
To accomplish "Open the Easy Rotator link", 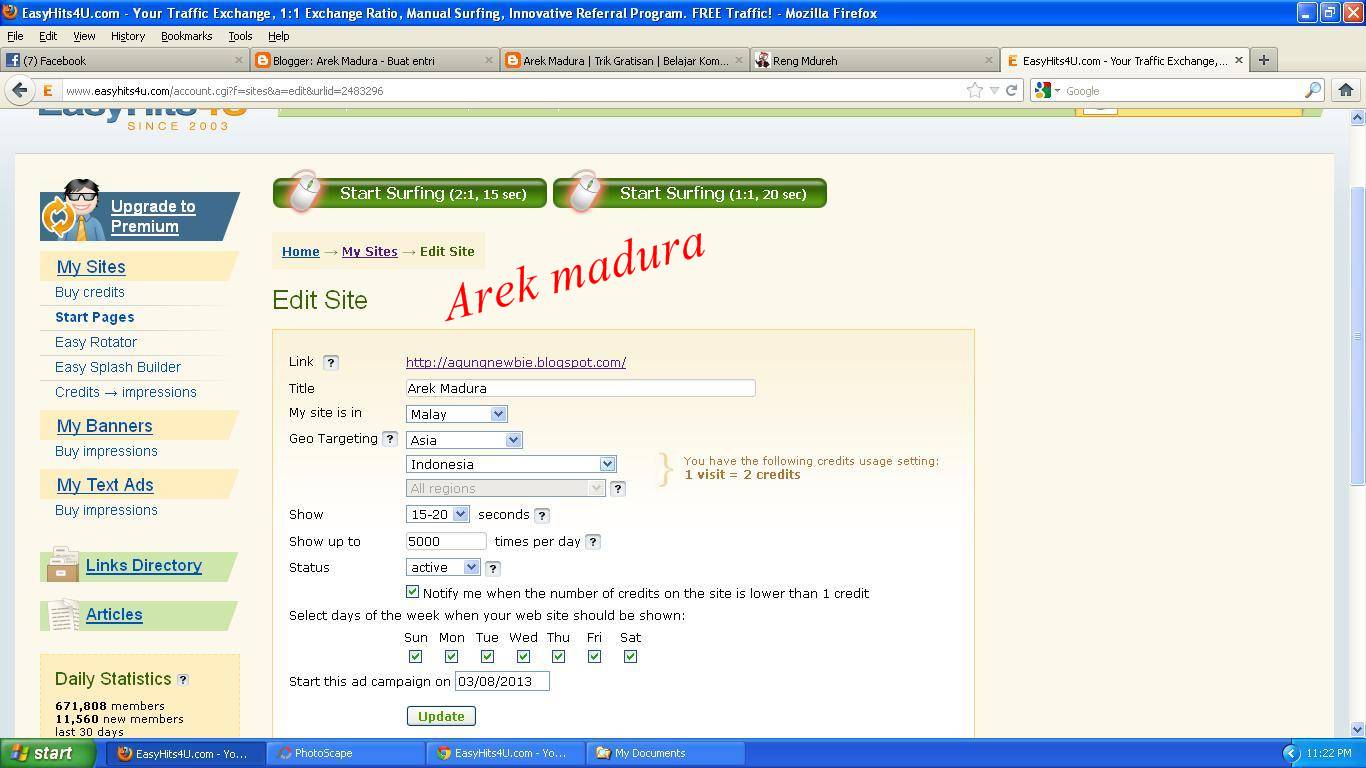I will click(96, 342).
